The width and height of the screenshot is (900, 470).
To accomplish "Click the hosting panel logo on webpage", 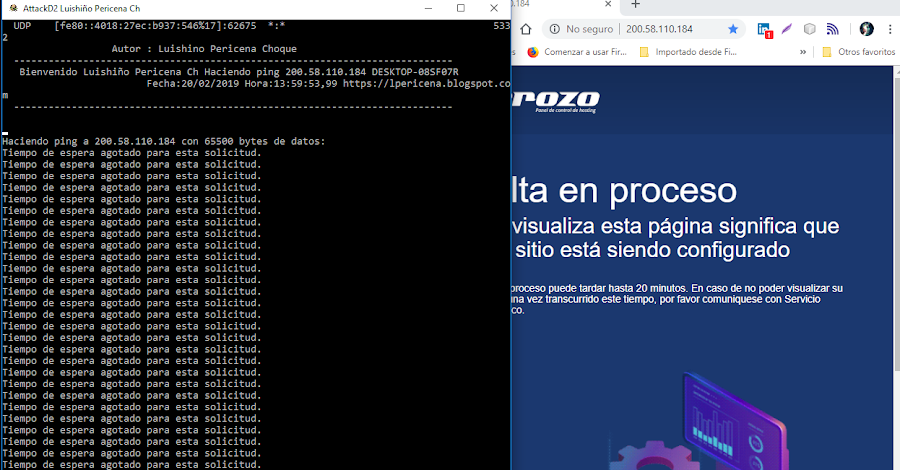I will [x=555, y=101].
